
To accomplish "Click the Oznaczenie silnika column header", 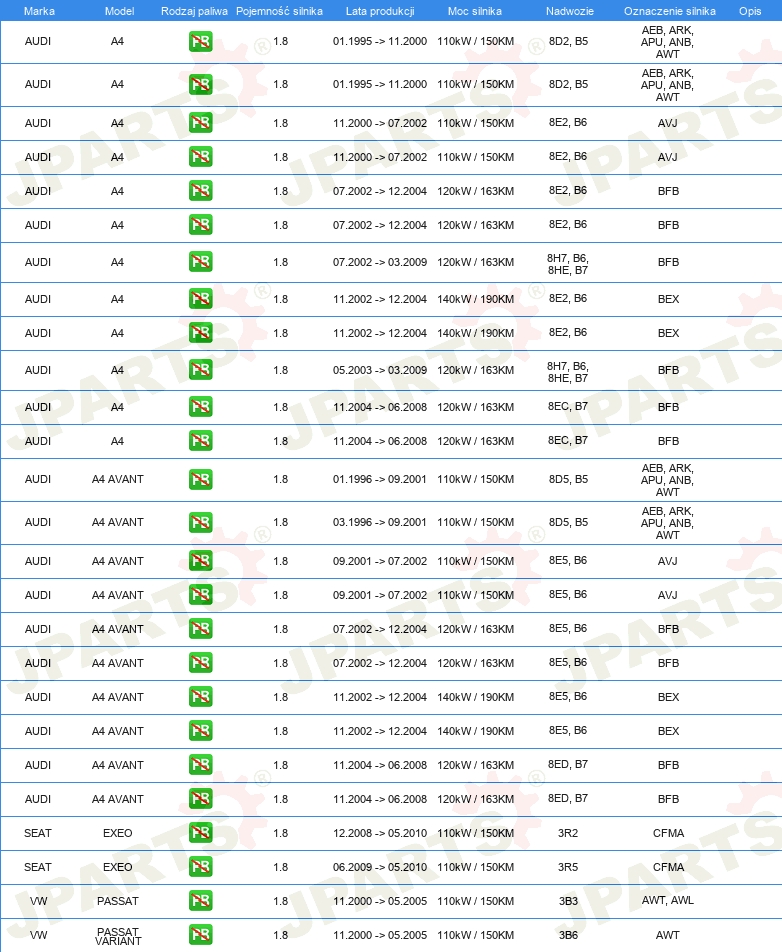I will pyautogui.click(x=670, y=11).
